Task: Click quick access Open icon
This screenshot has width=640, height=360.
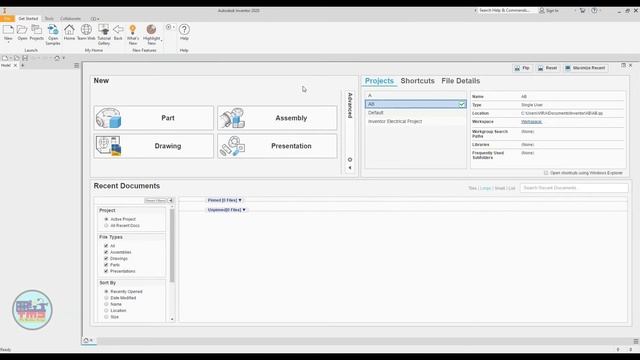Action: click(17, 58)
